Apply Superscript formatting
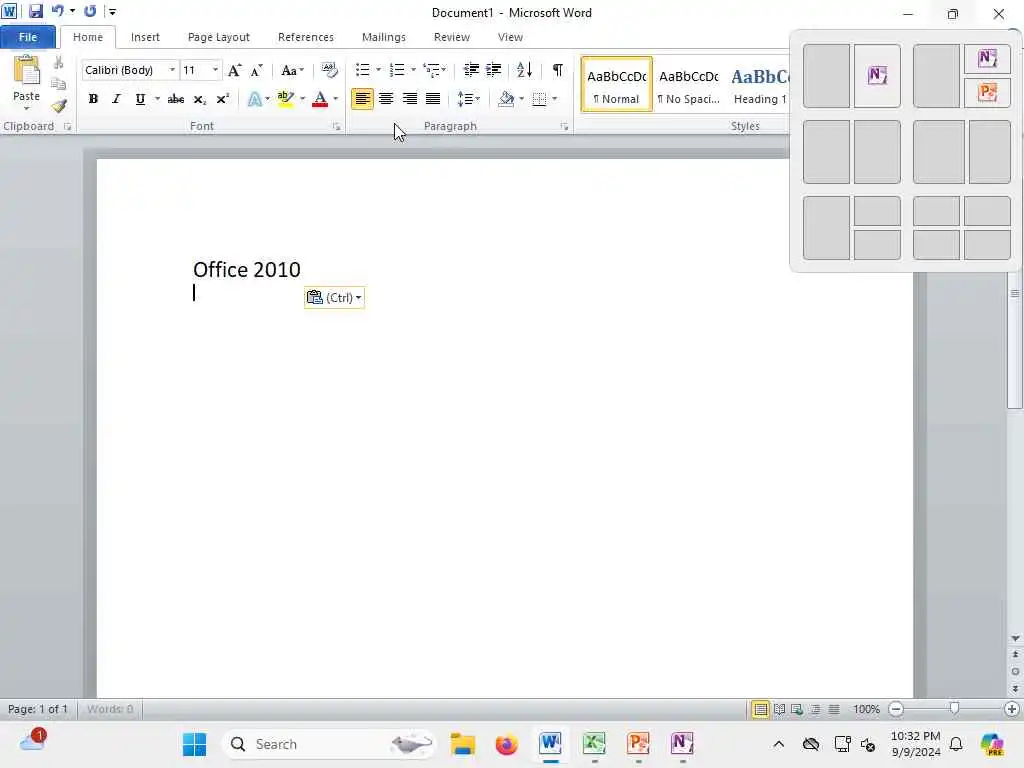Image resolution: width=1024 pixels, height=768 pixels. (223, 99)
